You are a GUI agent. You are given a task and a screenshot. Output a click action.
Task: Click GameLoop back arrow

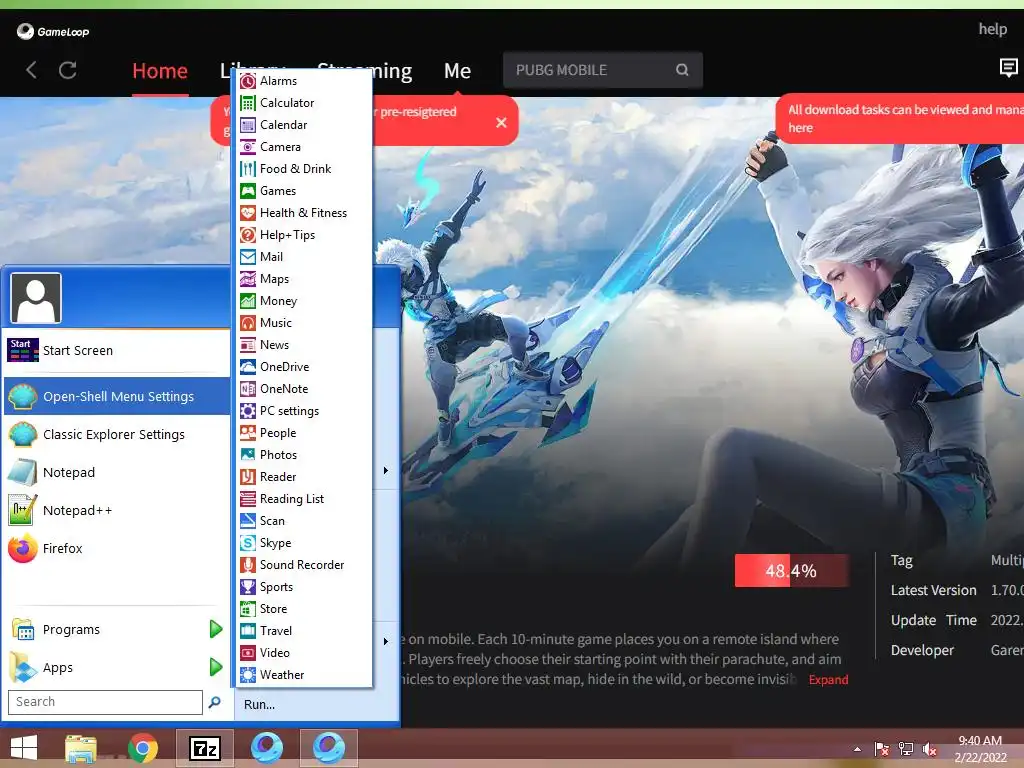coord(31,70)
